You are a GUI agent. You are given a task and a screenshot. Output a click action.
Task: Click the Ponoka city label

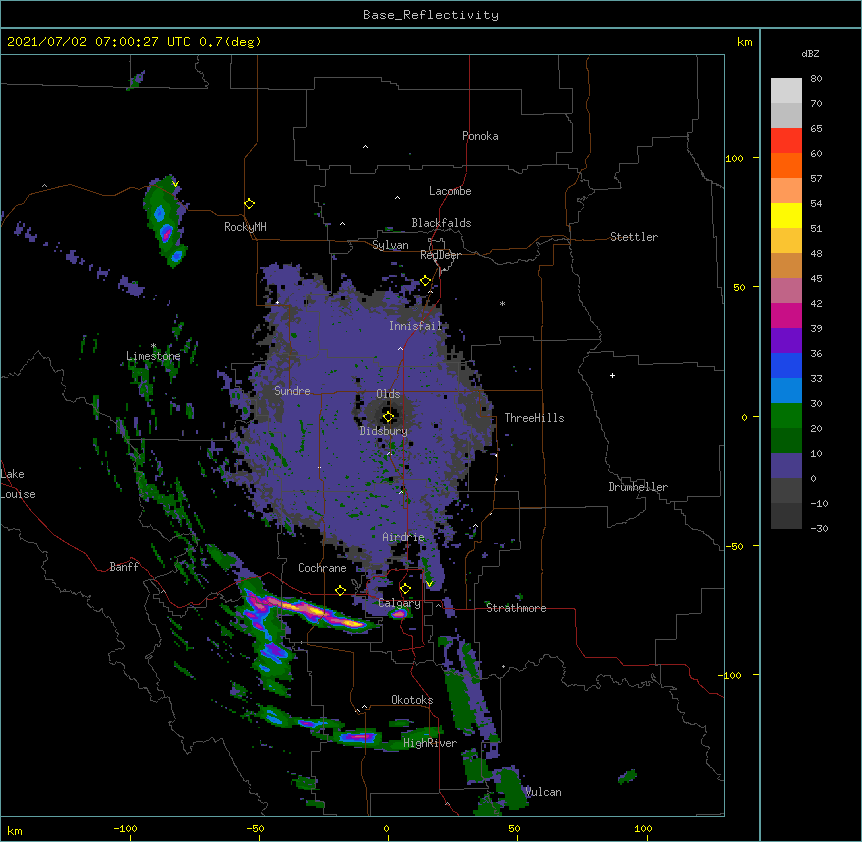[x=480, y=136]
